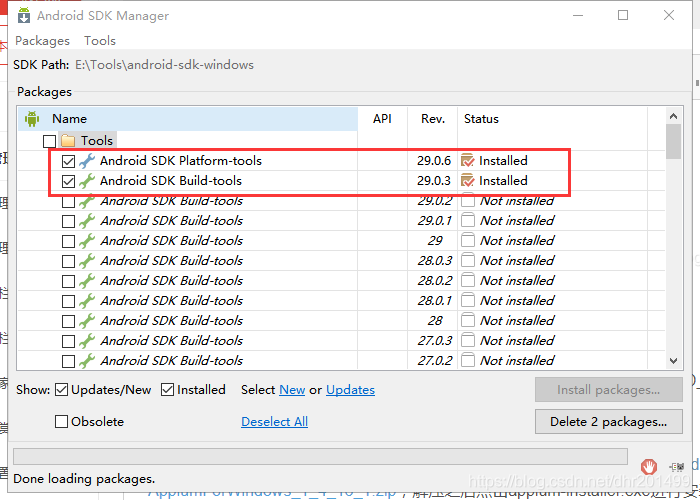
Task: Click wrench icon of Build-tools 27.0.3
Action: coord(87,341)
